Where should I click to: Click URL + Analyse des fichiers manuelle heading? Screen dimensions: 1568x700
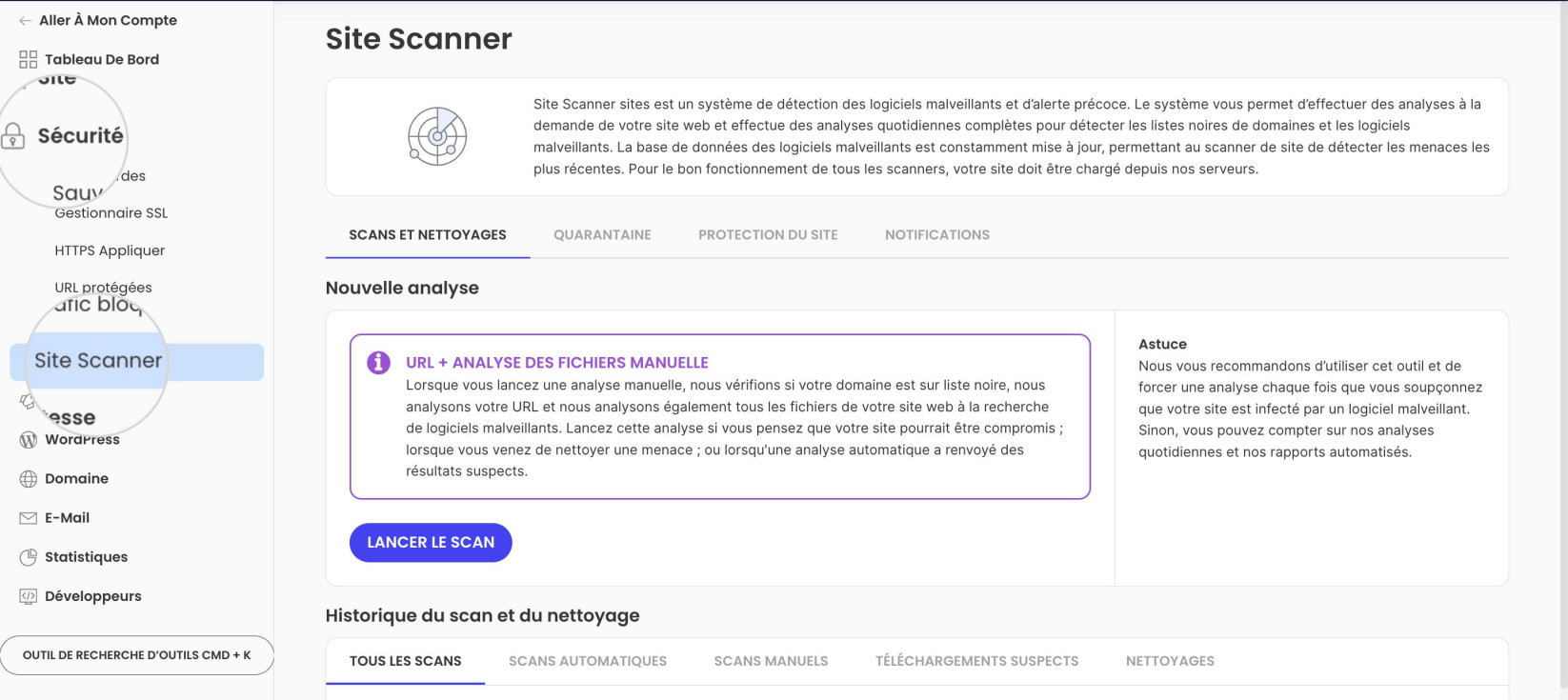557,363
